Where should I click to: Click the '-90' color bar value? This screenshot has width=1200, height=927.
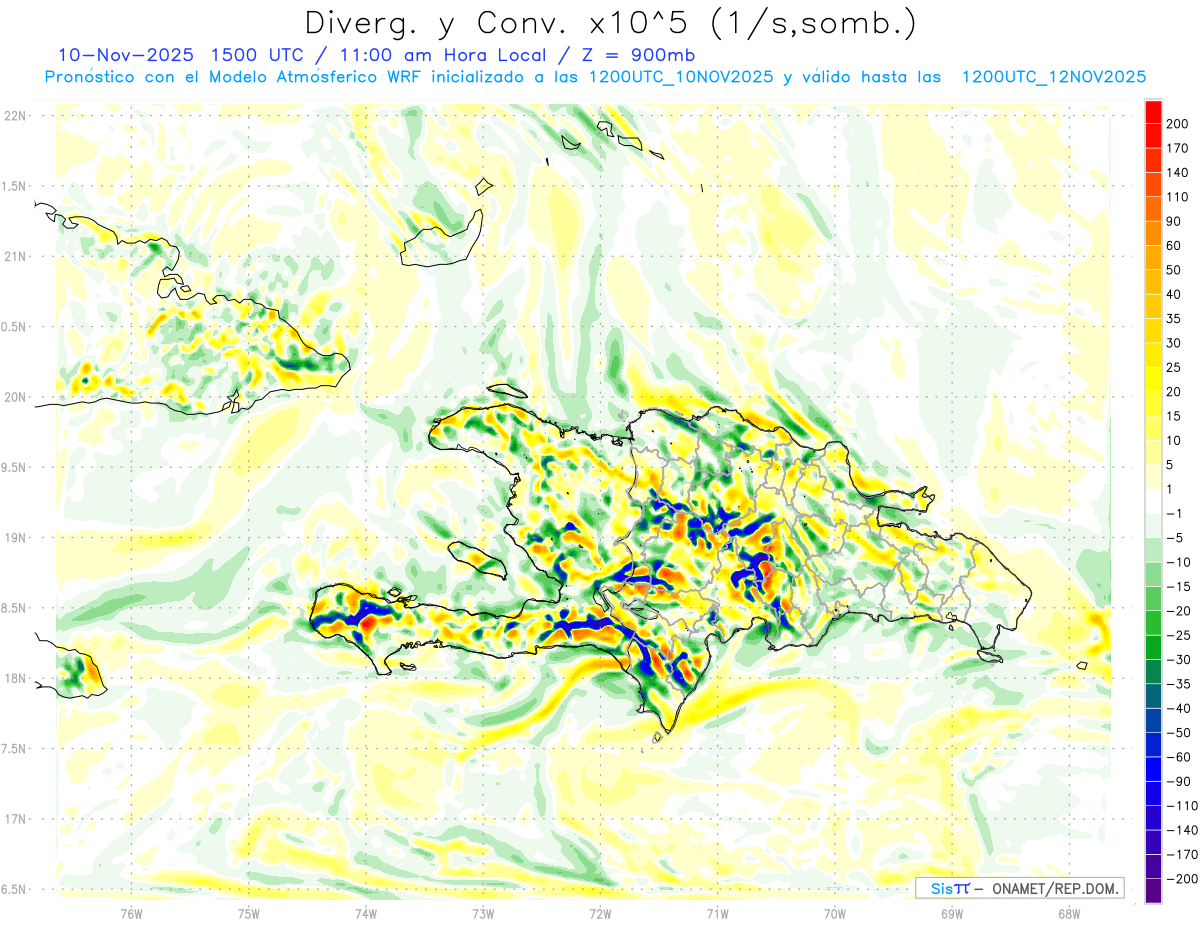(1179, 782)
